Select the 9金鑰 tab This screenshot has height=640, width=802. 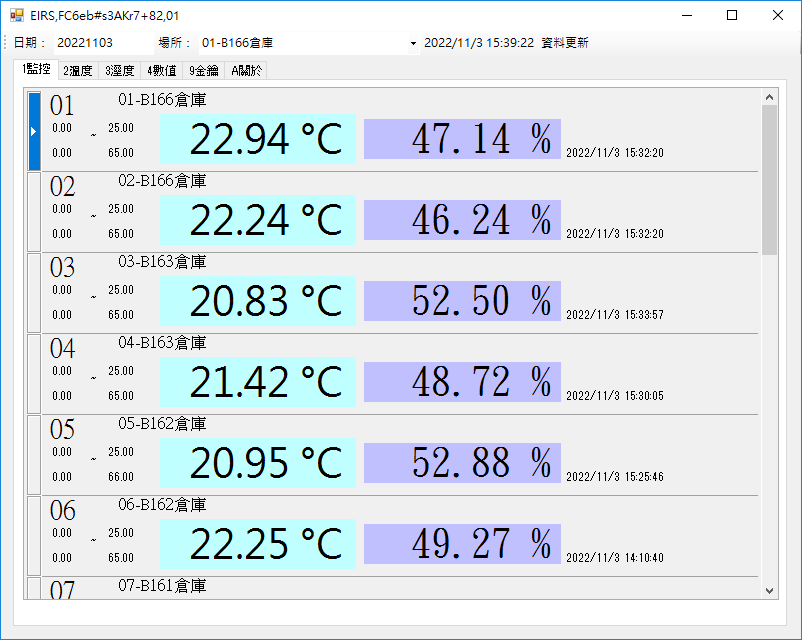(203, 70)
